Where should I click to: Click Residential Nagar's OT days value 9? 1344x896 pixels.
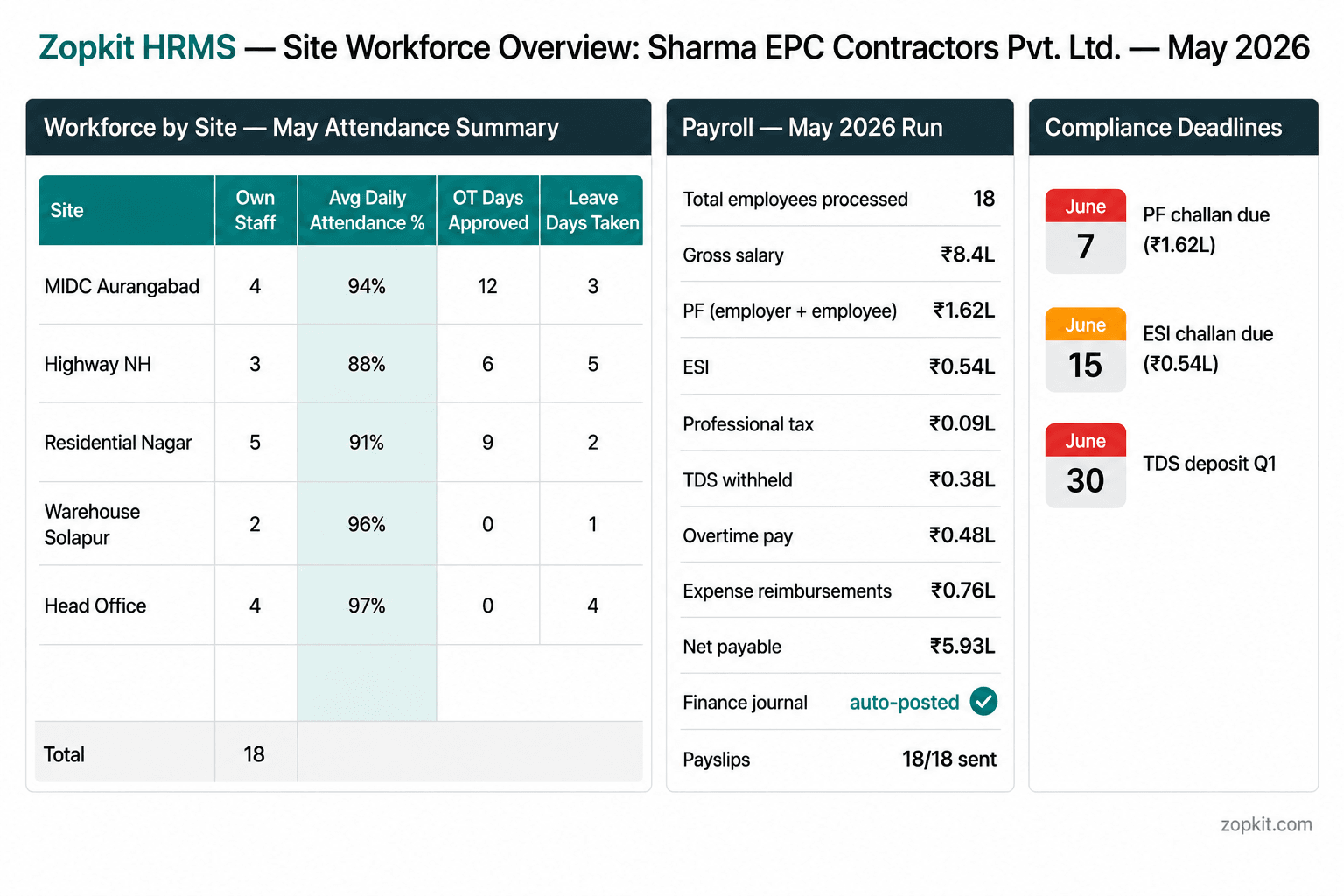pyautogui.click(x=488, y=443)
